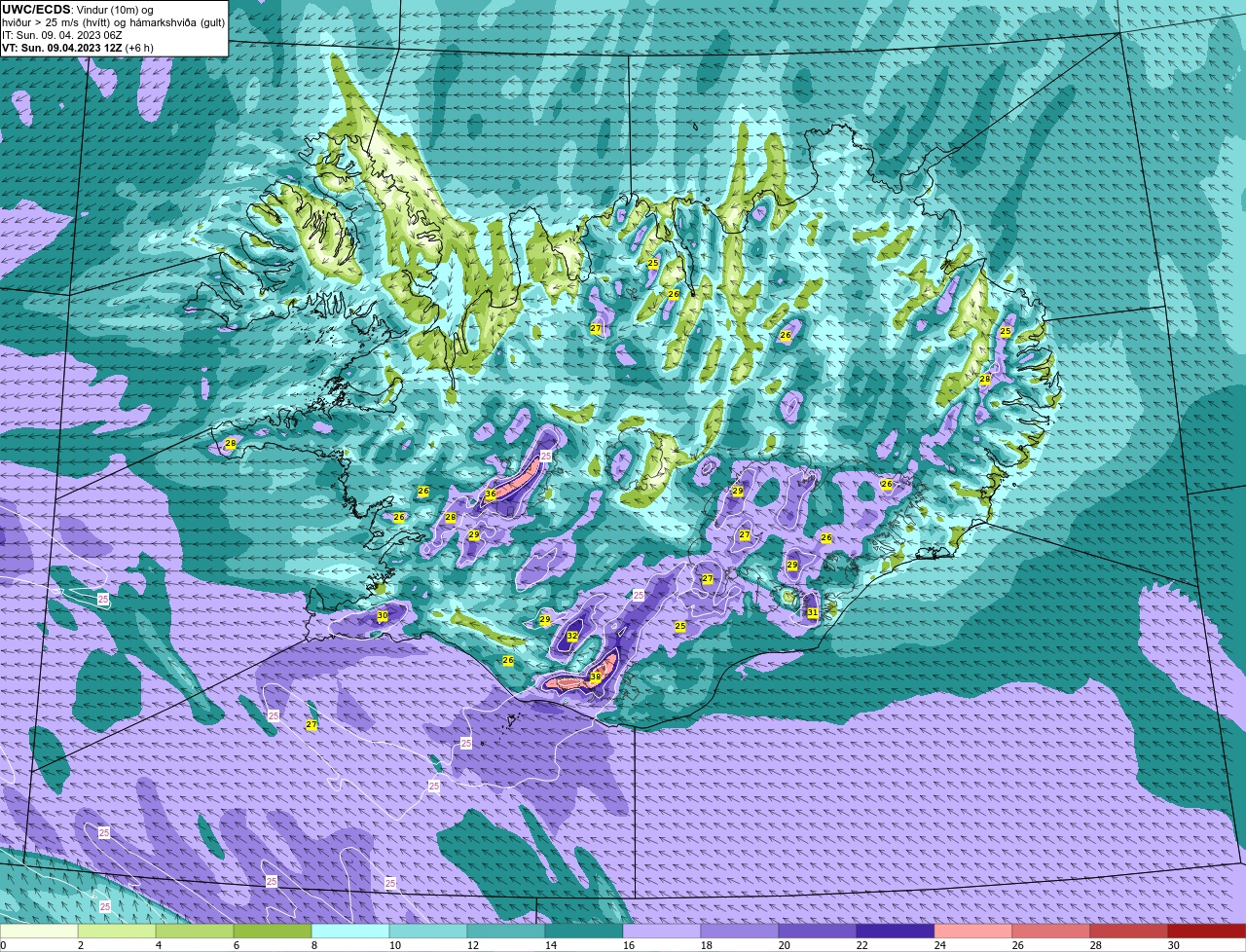Screen dimensions: 1246x952
Task: Select the text 'hviður > 25 m/s (hvítt) og hámarkshviða (gult)'
Action: pyautogui.click(x=113, y=21)
